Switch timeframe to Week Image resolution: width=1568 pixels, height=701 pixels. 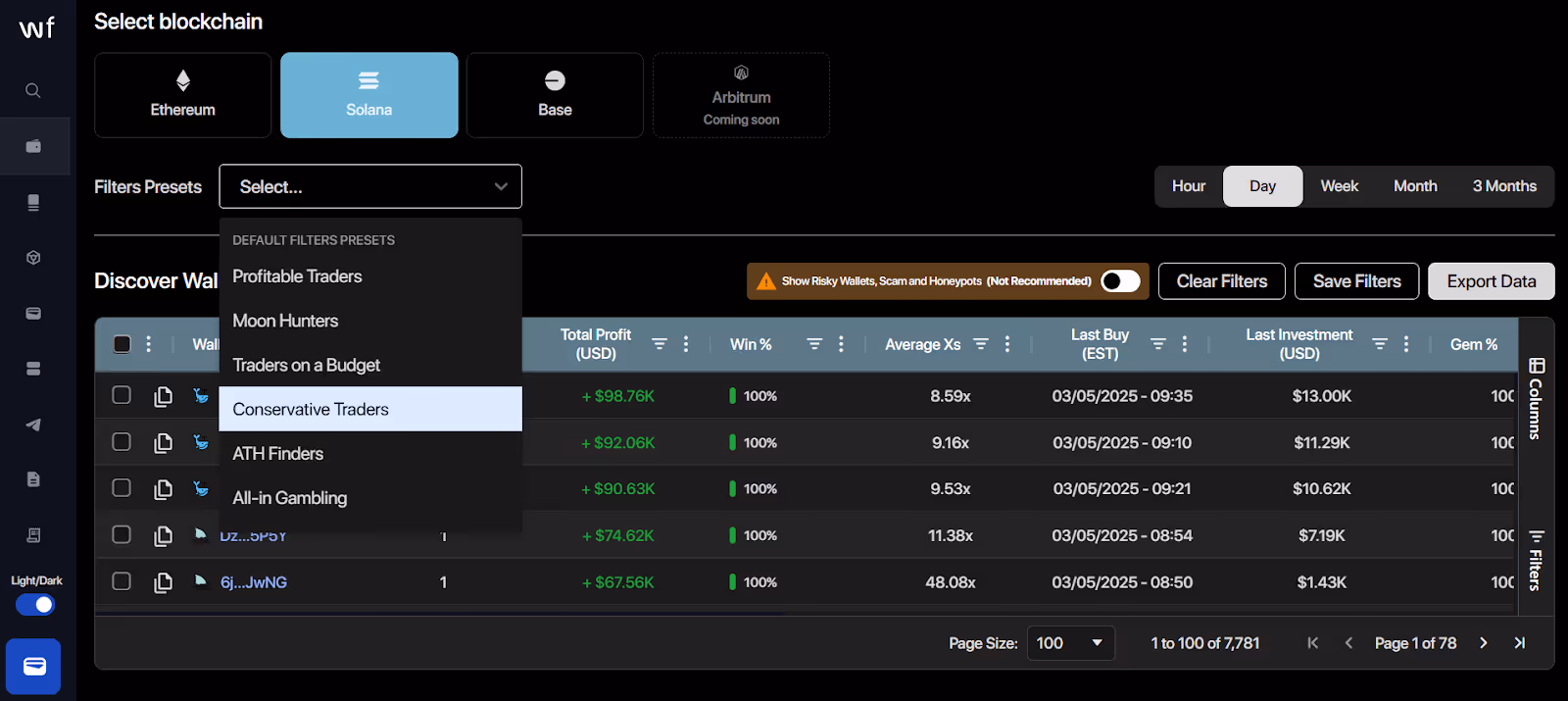(1339, 186)
